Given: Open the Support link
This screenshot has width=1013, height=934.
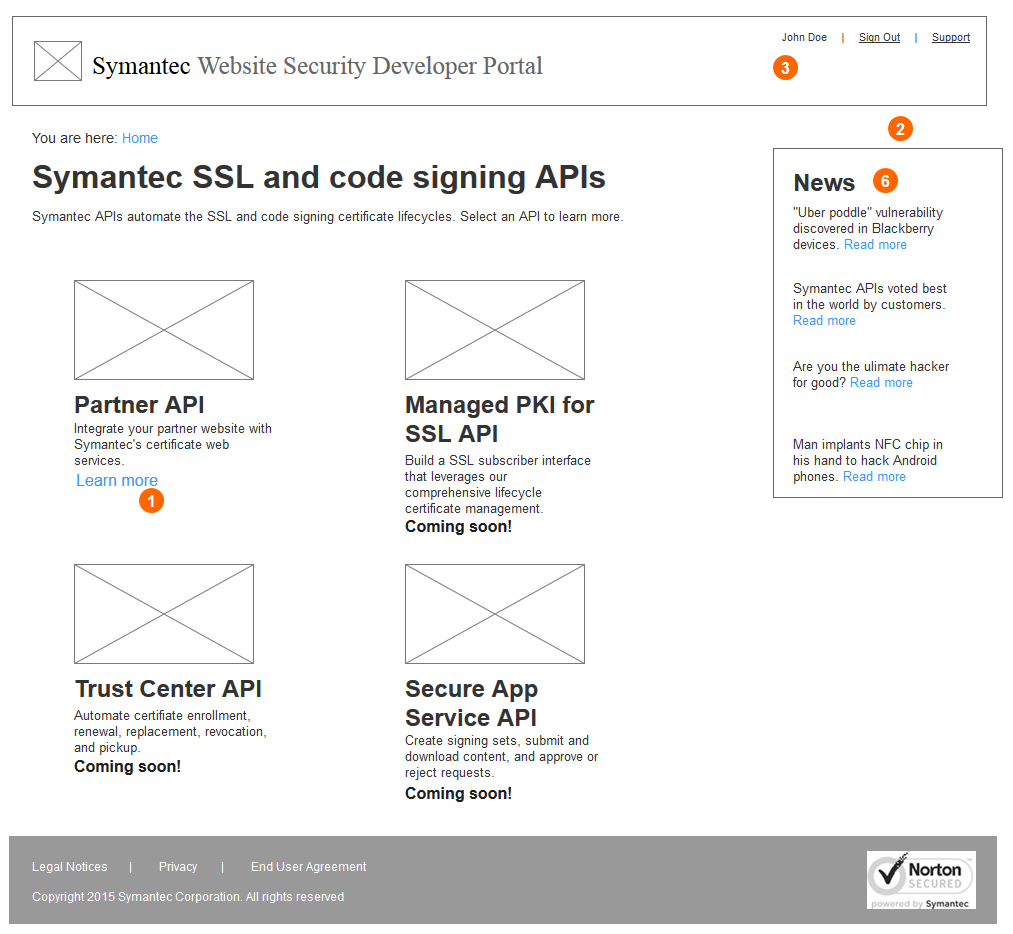Looking at the screenshot, I should coord(951,37).
